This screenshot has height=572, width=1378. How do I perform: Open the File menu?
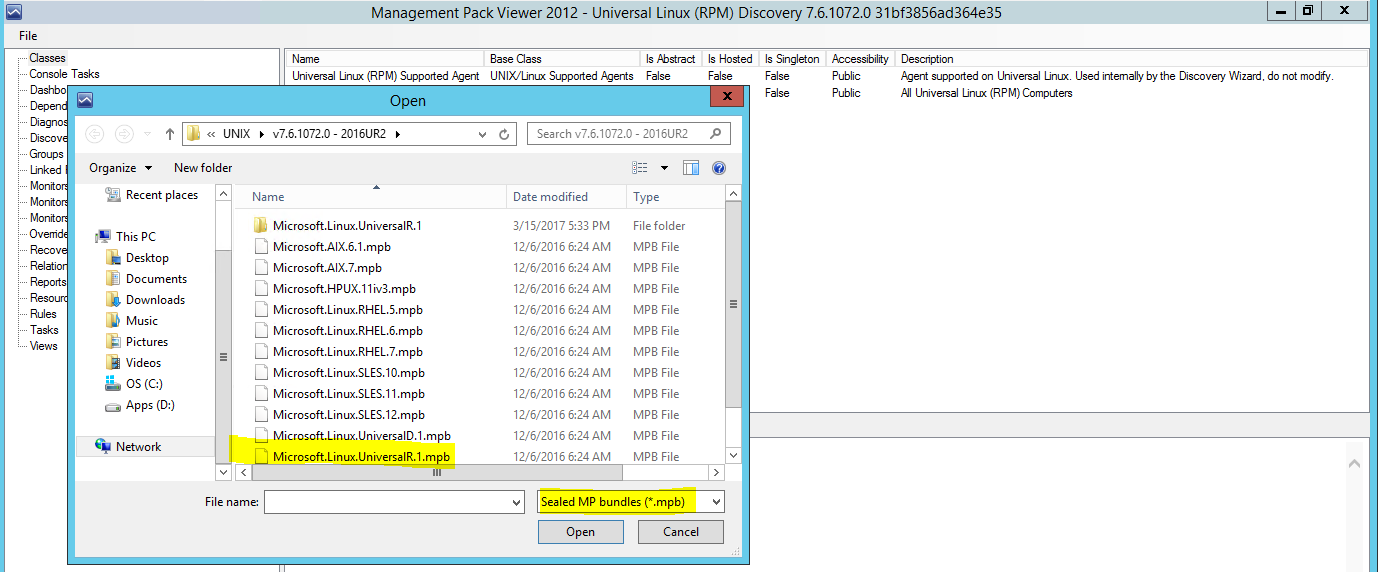28,36
